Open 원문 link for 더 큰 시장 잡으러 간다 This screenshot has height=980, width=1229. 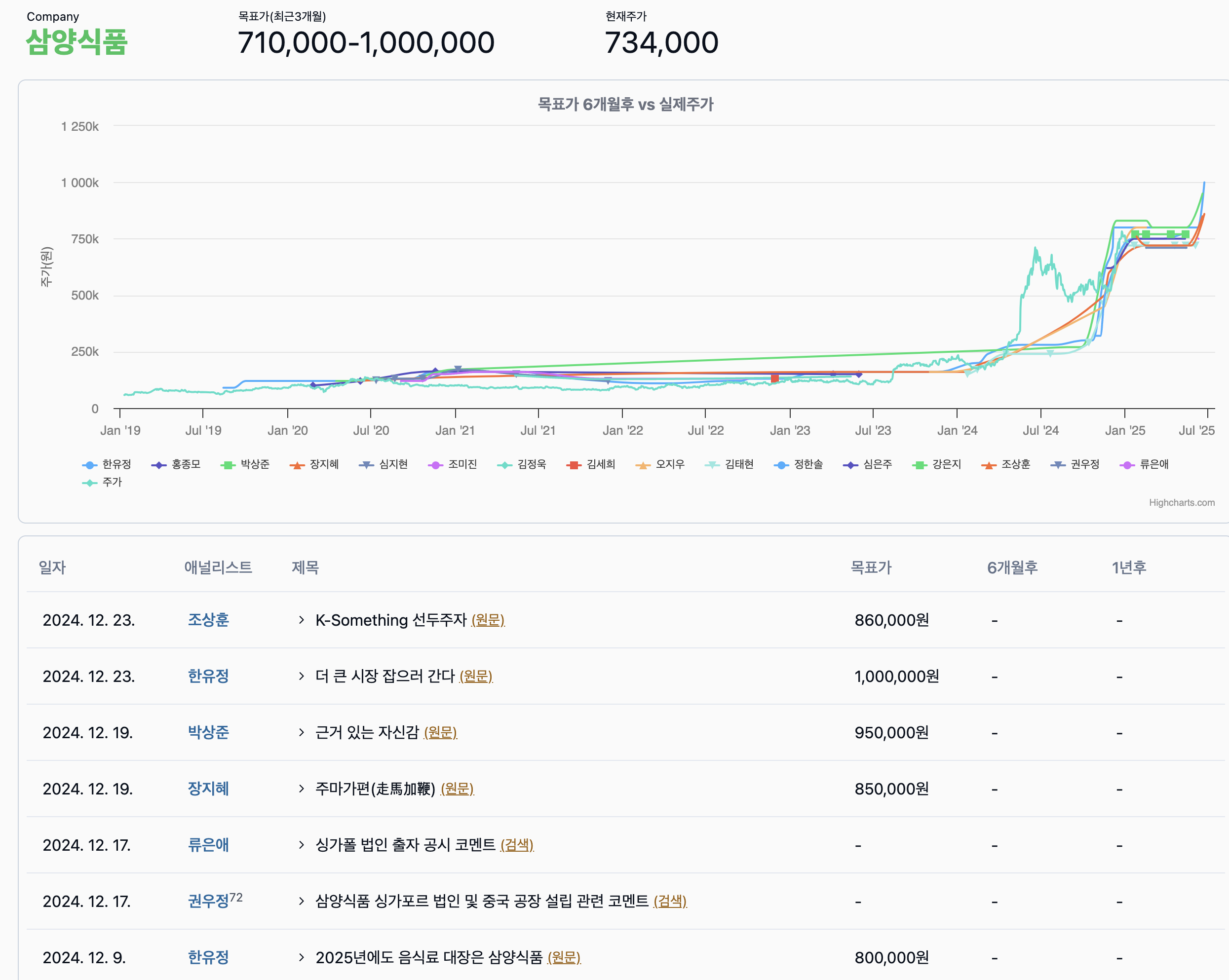coord(476,677)
